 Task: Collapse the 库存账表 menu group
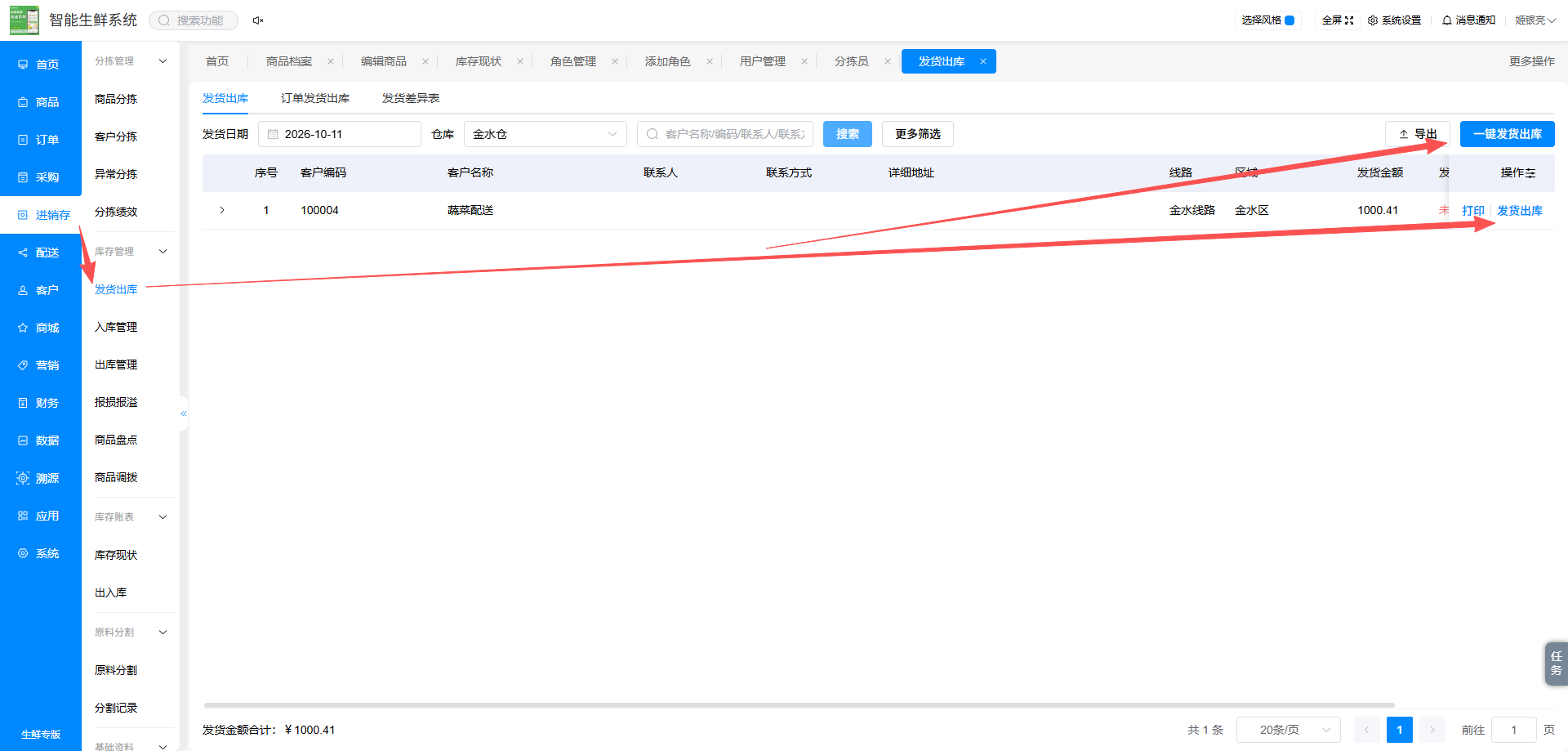click(x=163, y=517)
